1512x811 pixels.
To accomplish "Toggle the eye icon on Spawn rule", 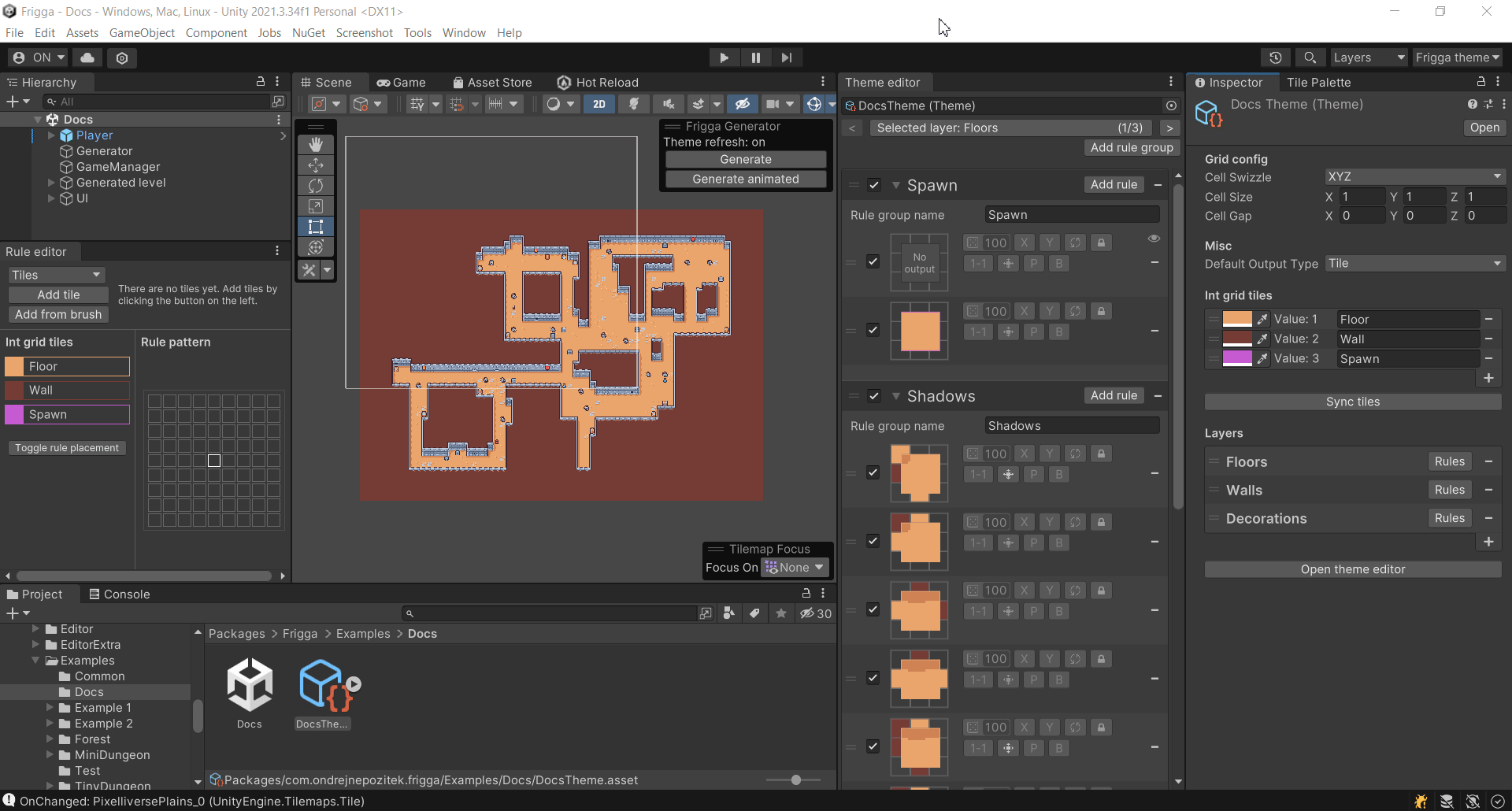I will pos(1154,239).
